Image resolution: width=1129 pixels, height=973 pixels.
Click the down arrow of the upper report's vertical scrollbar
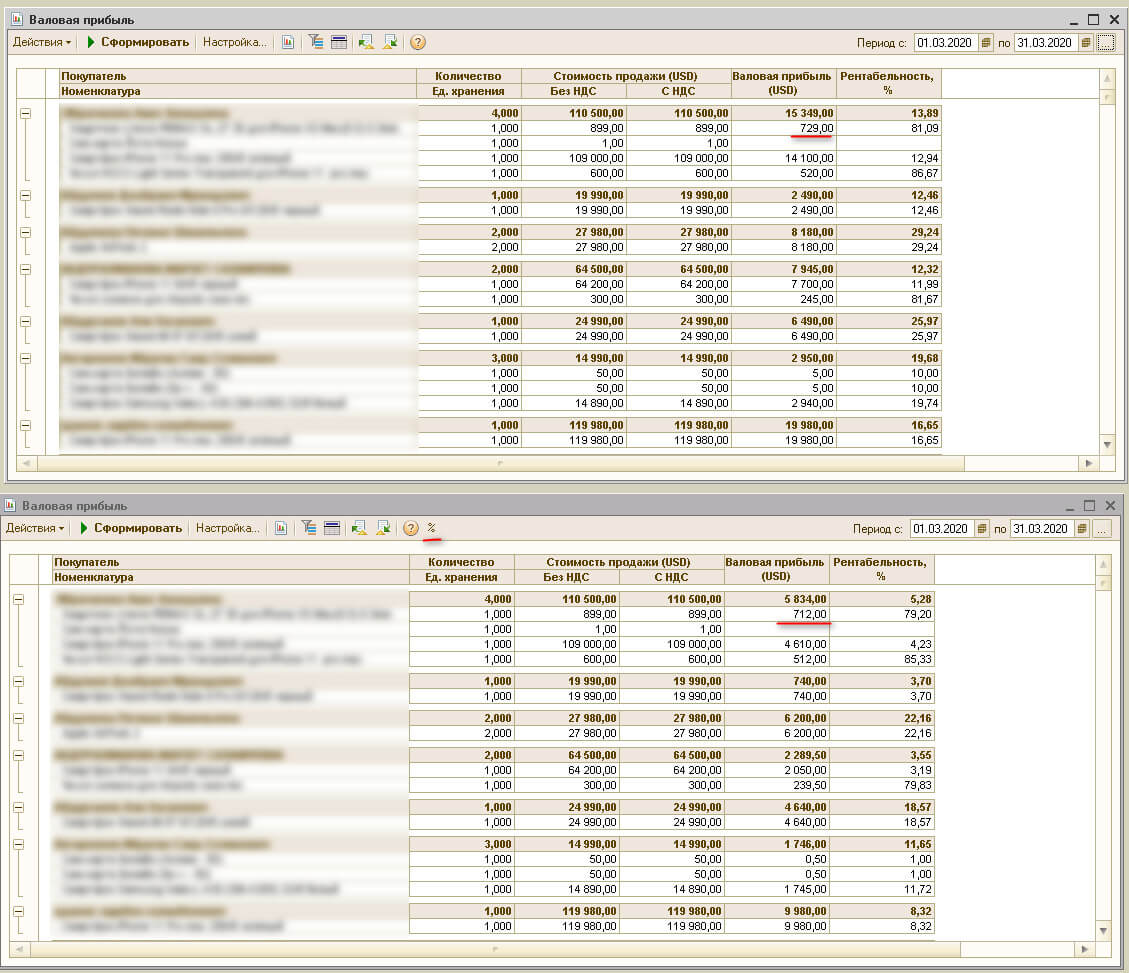(1107, 444)
